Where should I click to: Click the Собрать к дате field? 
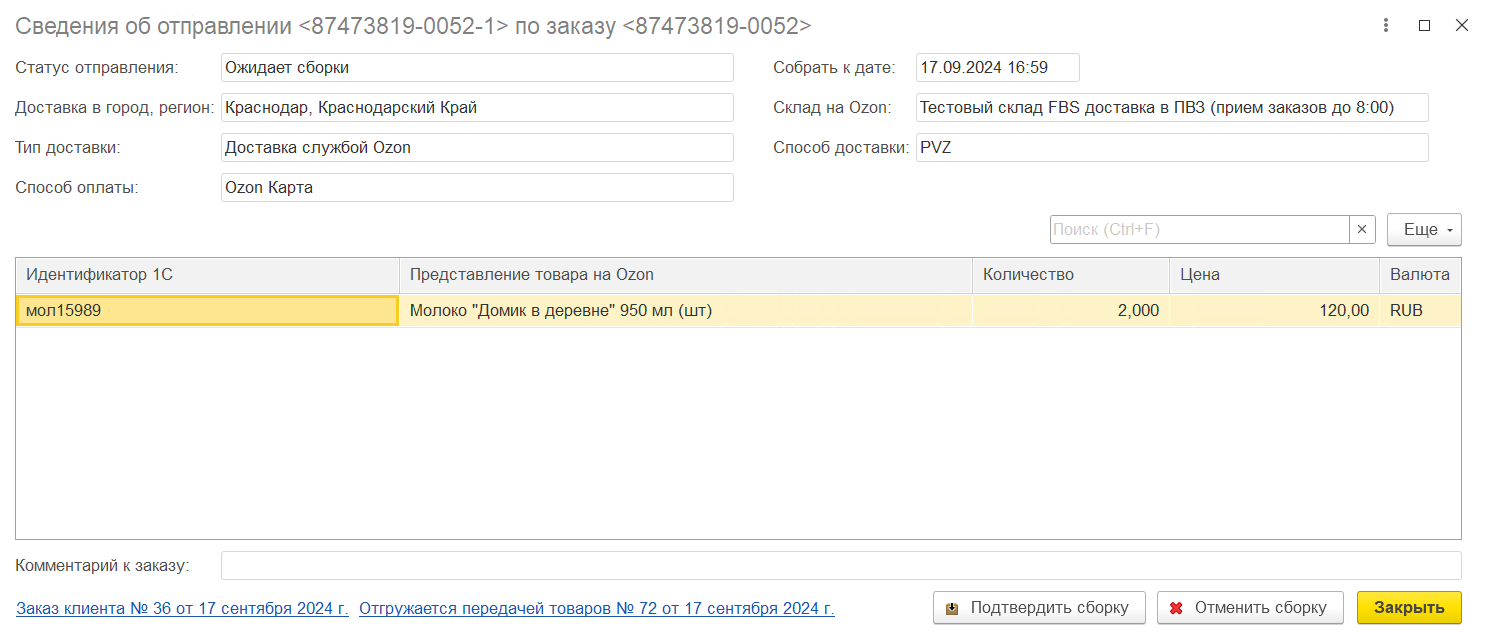click(x=997, y=68)
